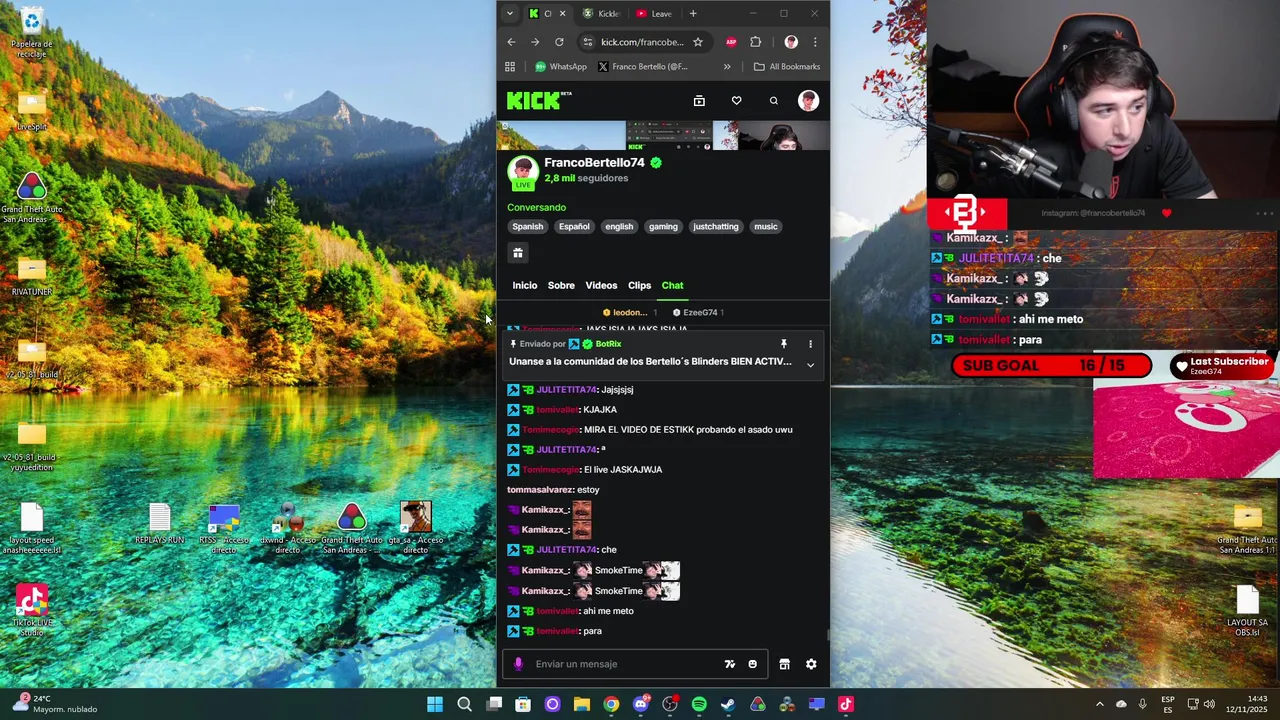The height and width of the screenshot is (720, 1280).
Task: Open a new Chrome tab
Action: click(693, 14)
